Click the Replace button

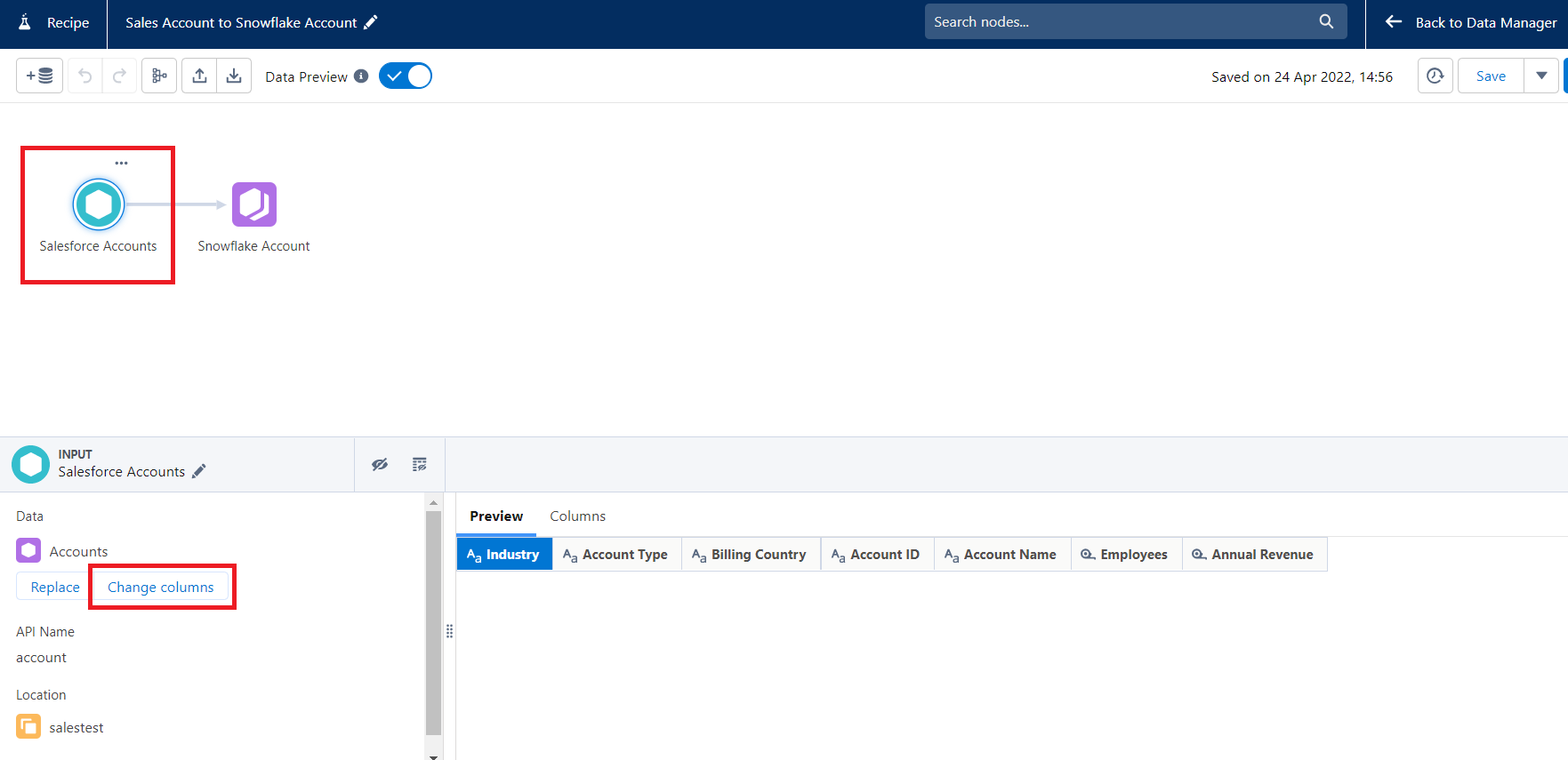pyautogui.click(x=55, y=587)
